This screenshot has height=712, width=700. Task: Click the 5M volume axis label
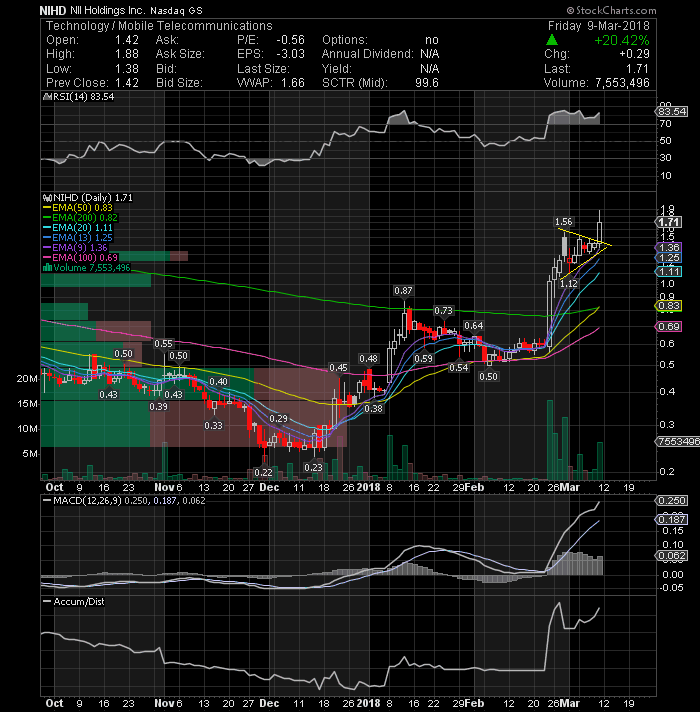click(x=30, y=454)
